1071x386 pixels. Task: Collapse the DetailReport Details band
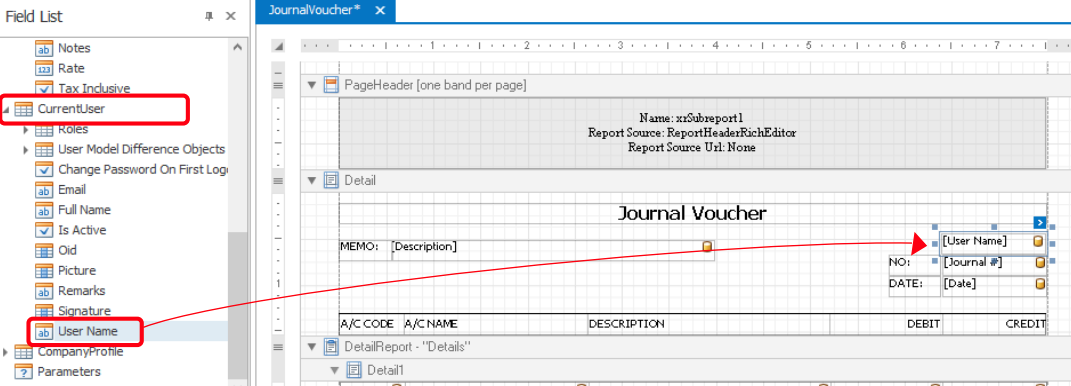pyautogui.click(x=312, y=346)
